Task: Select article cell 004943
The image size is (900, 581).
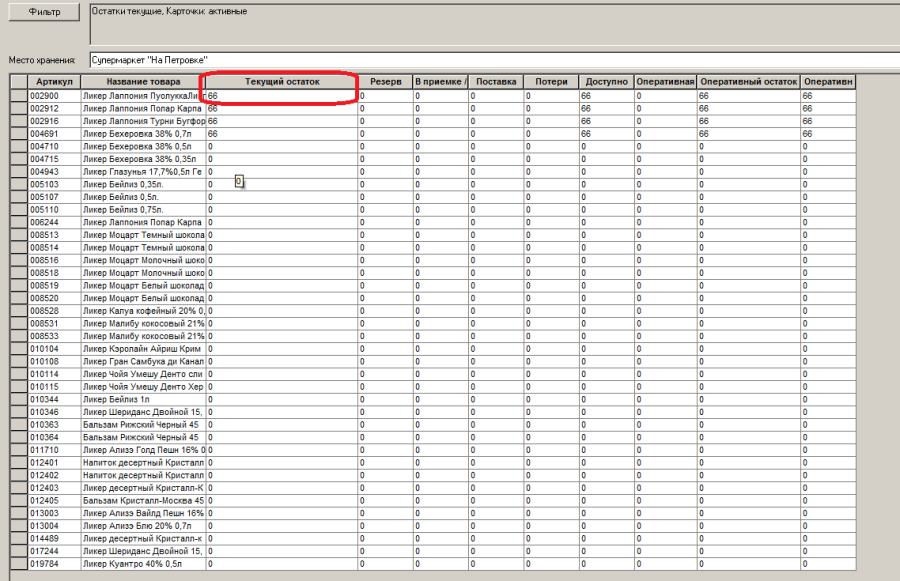Action: pos(55,172)
